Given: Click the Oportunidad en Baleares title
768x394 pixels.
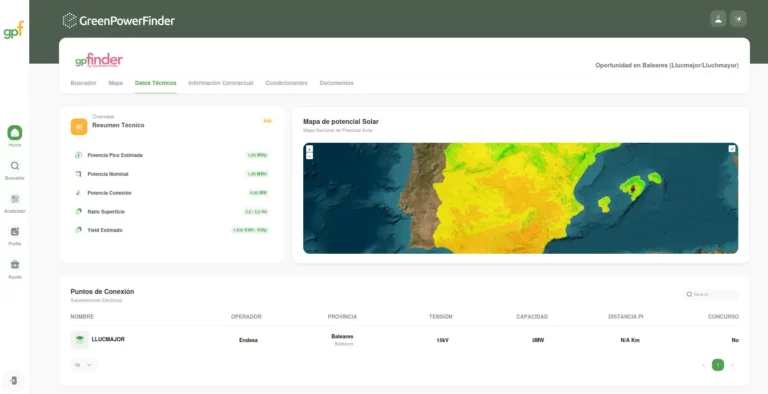Looking at the screenshot, I should click(x=667, y=65).
